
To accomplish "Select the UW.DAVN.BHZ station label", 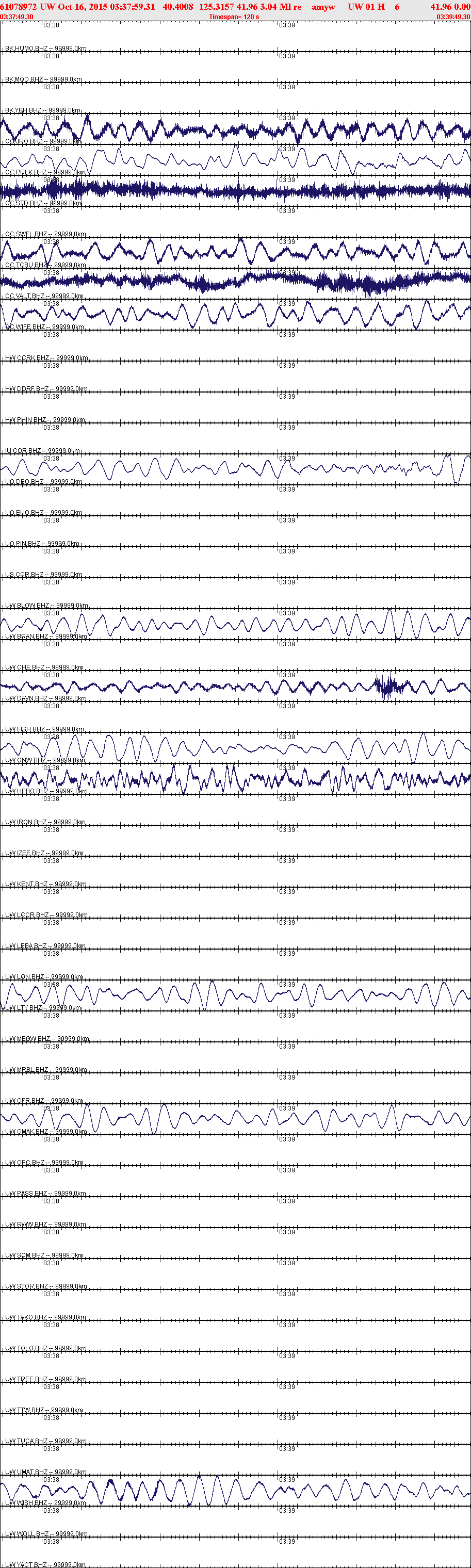I will (45, 699).
